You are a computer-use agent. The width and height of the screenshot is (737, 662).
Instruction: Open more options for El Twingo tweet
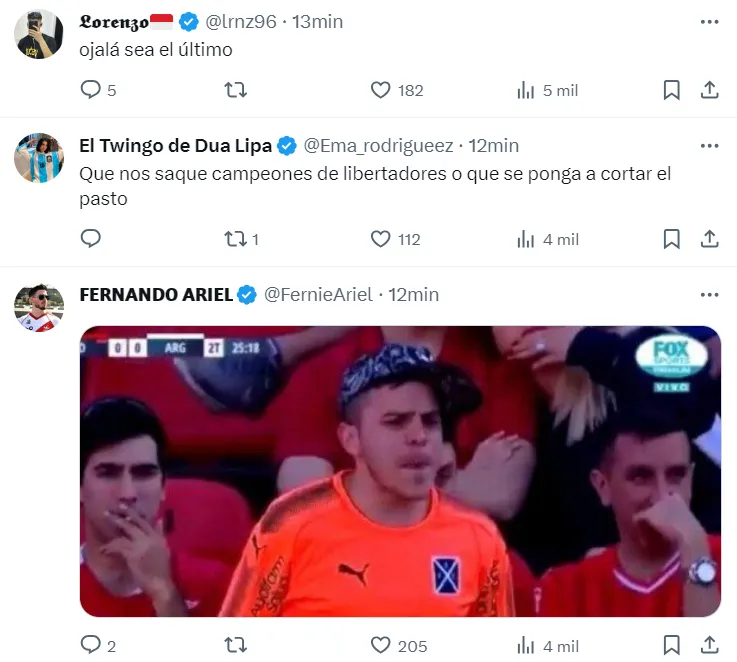[709, 146]
